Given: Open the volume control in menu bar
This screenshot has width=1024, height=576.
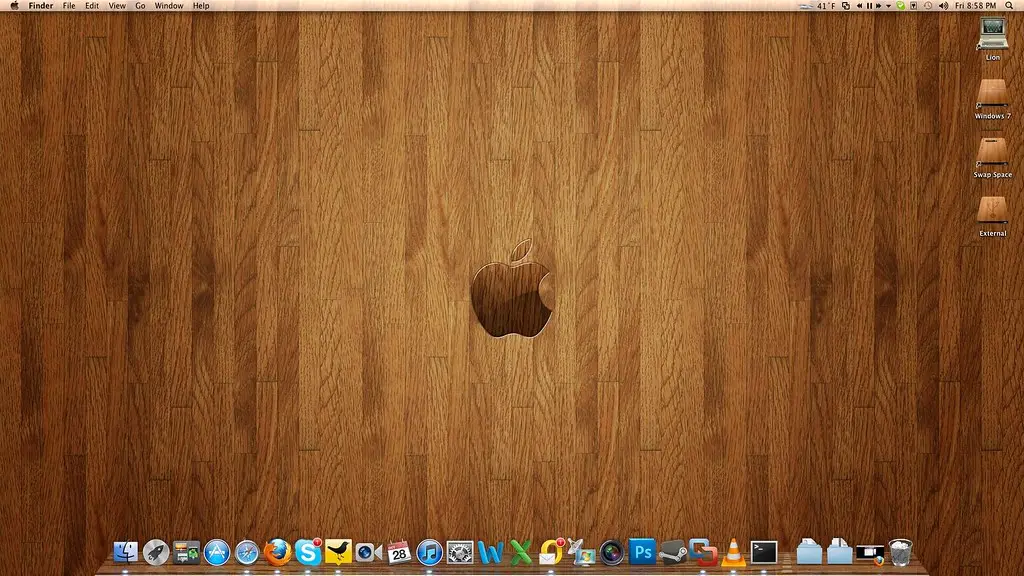Looking at the screenshot, I should click(x=943, y=6).
